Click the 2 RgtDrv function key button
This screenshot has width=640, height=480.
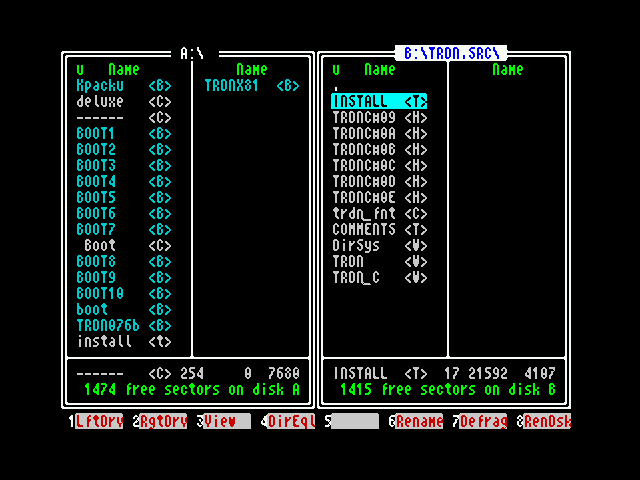tap(160, 421)
